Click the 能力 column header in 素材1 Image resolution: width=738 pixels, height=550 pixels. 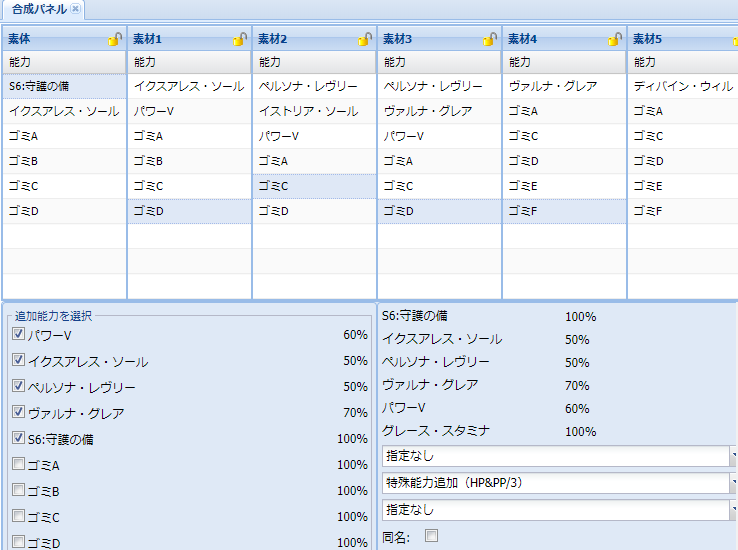[x=189, y=62]
